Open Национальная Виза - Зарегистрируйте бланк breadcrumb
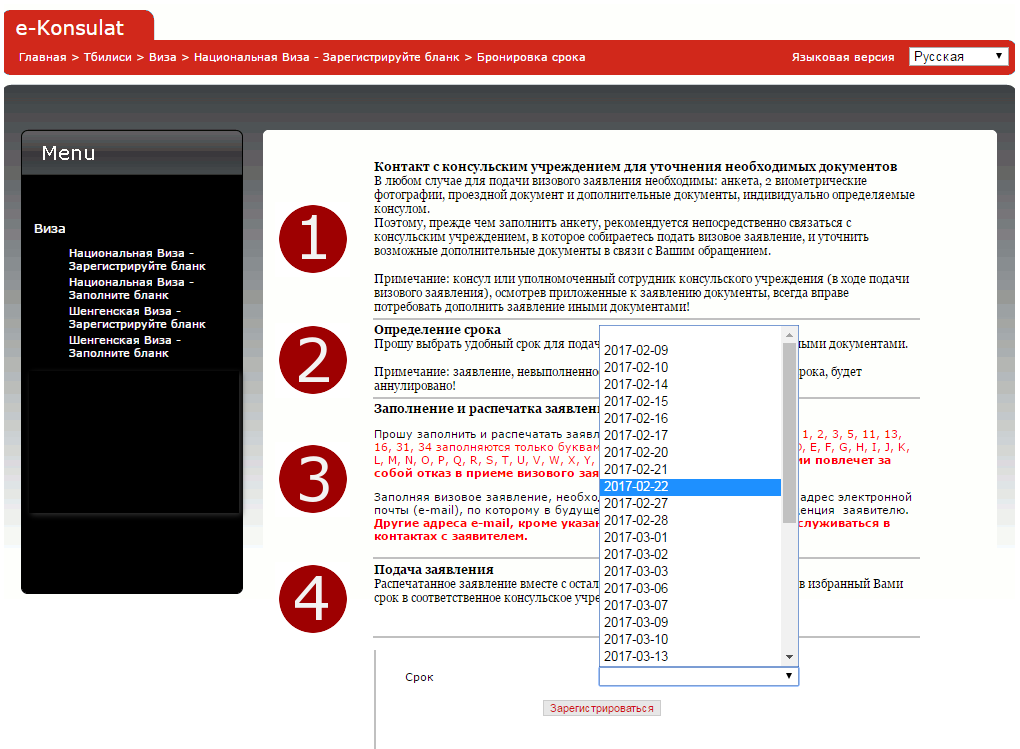Viewport: 1020px width, 749px height. (x=327, y=57)
